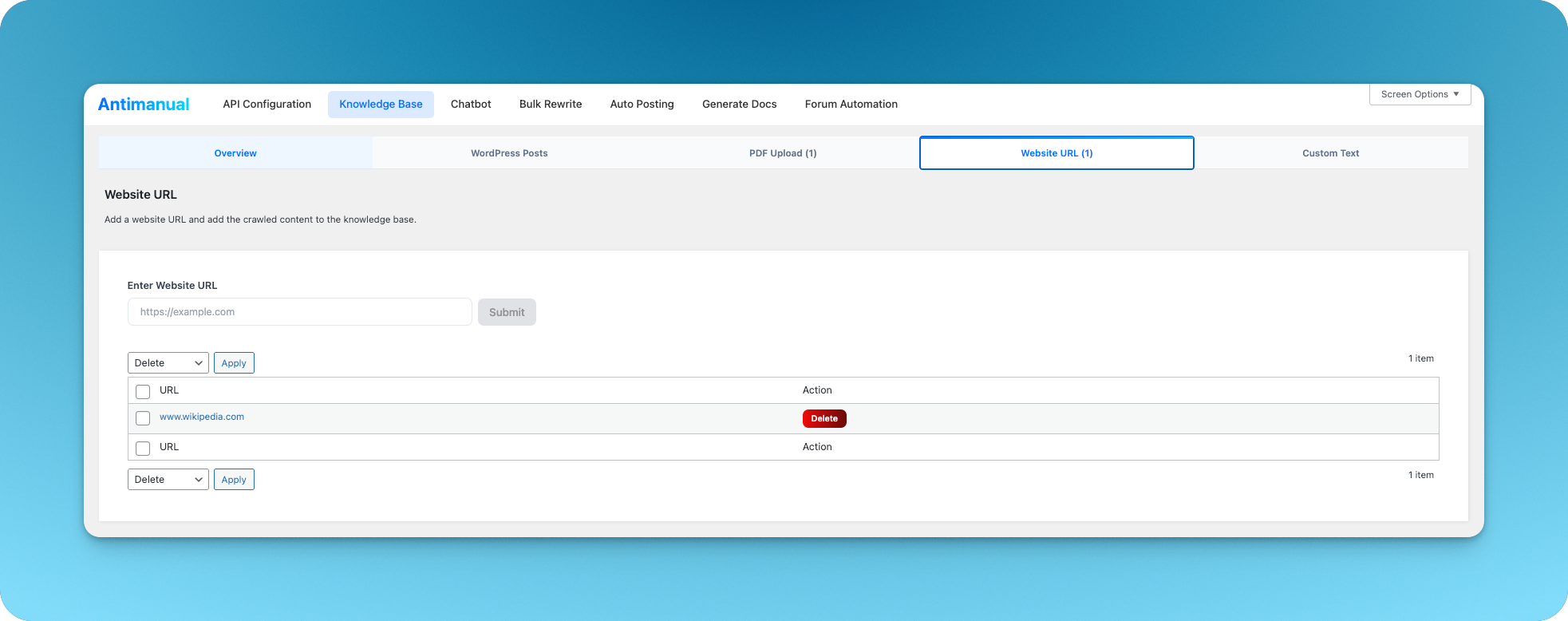Select the Custom Text tab
Image resolution: width=1568 pixels, height=621 pixels.
click(x=1330, y=153)
